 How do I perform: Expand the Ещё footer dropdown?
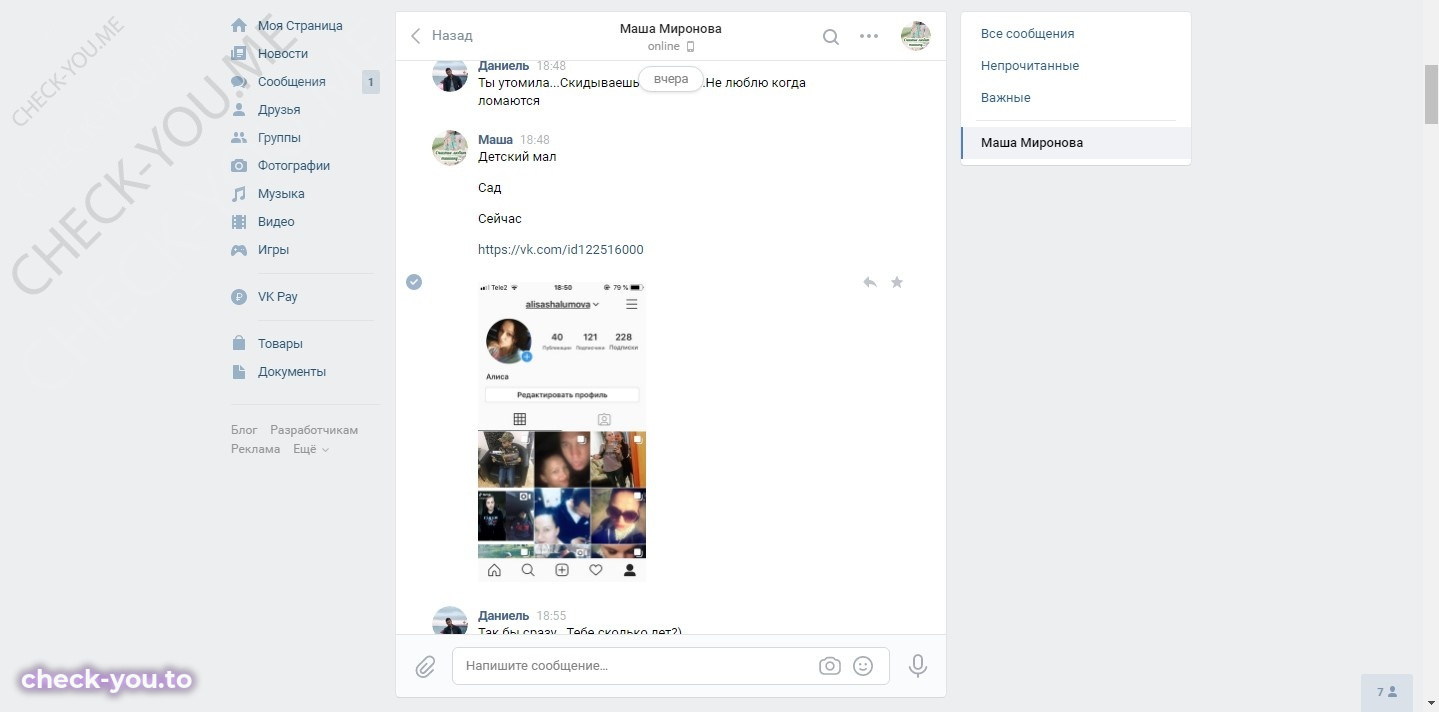click(x=311, y=449)
